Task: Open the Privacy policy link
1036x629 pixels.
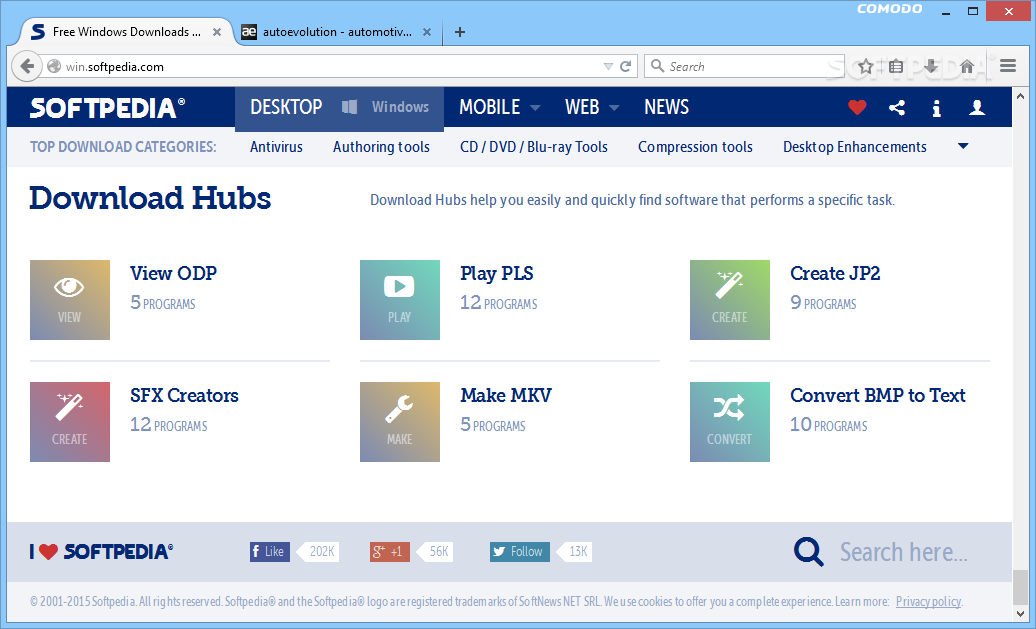Action: tap(928, 601)
